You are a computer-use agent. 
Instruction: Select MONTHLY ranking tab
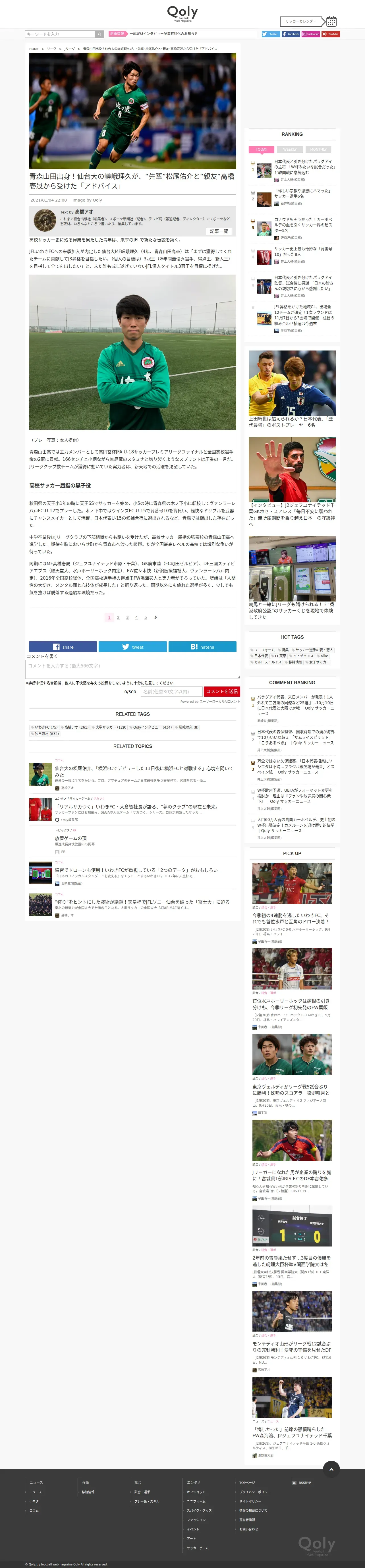318,149
